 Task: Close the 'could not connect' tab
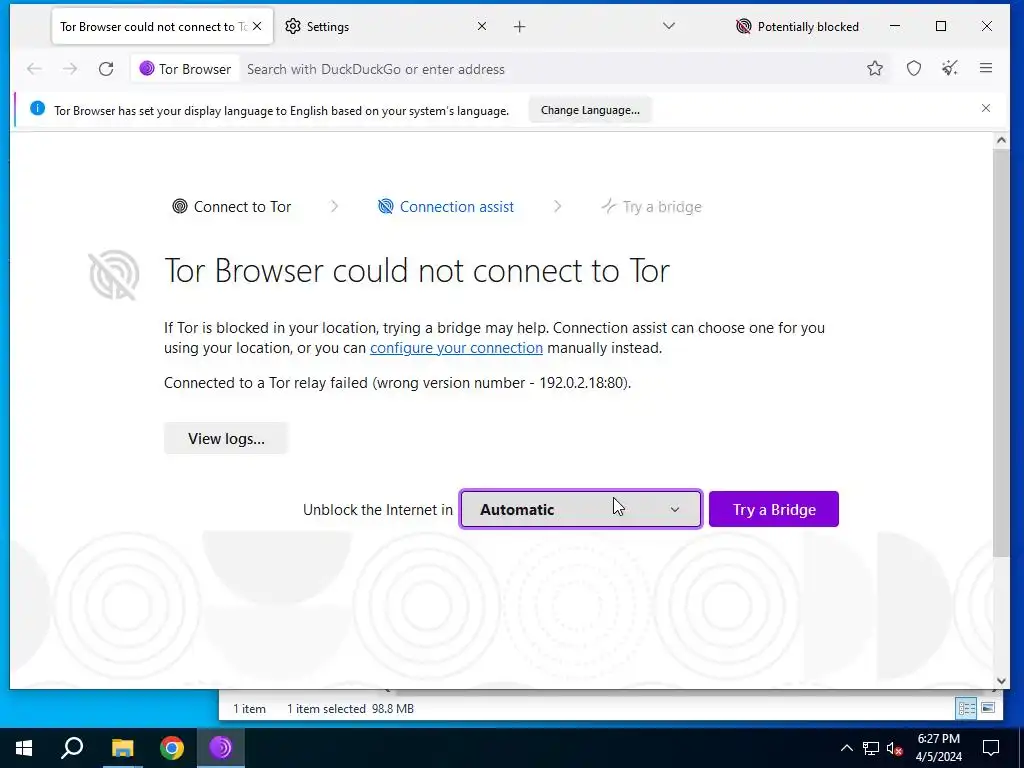point(257,26)
